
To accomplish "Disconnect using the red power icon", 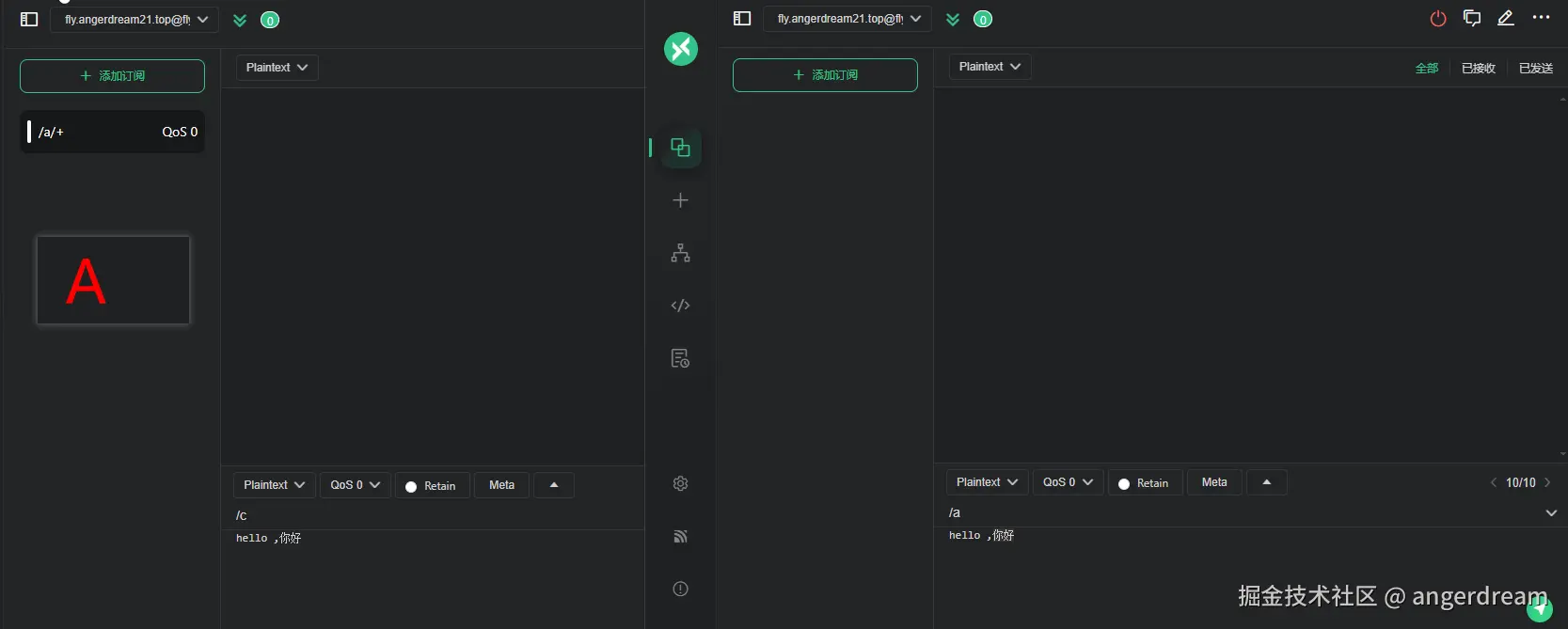I will (x=1438, y=19).
